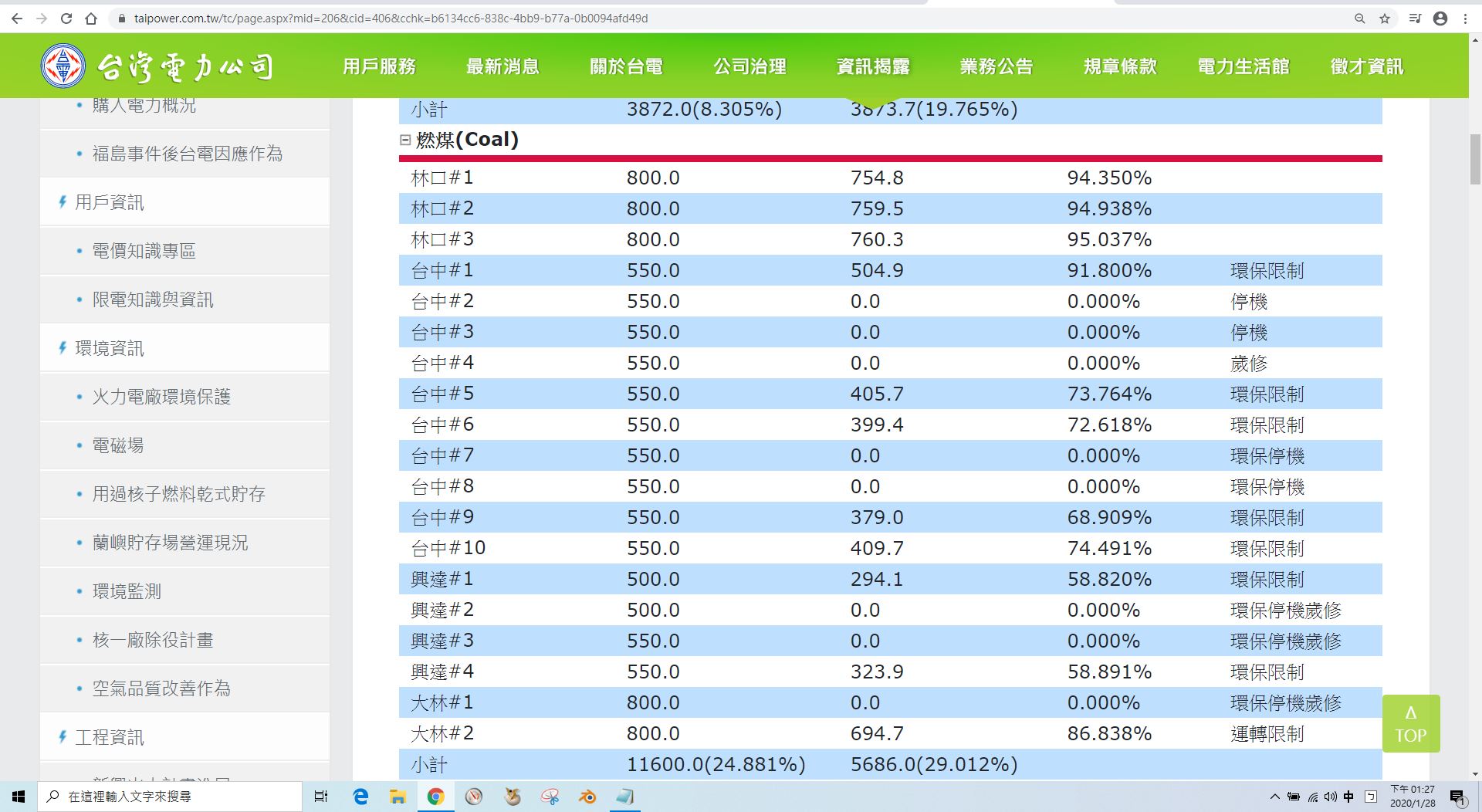Open the 徵才資訊 menu
Screen dimensions: 1482x812
coord(1367,66)
